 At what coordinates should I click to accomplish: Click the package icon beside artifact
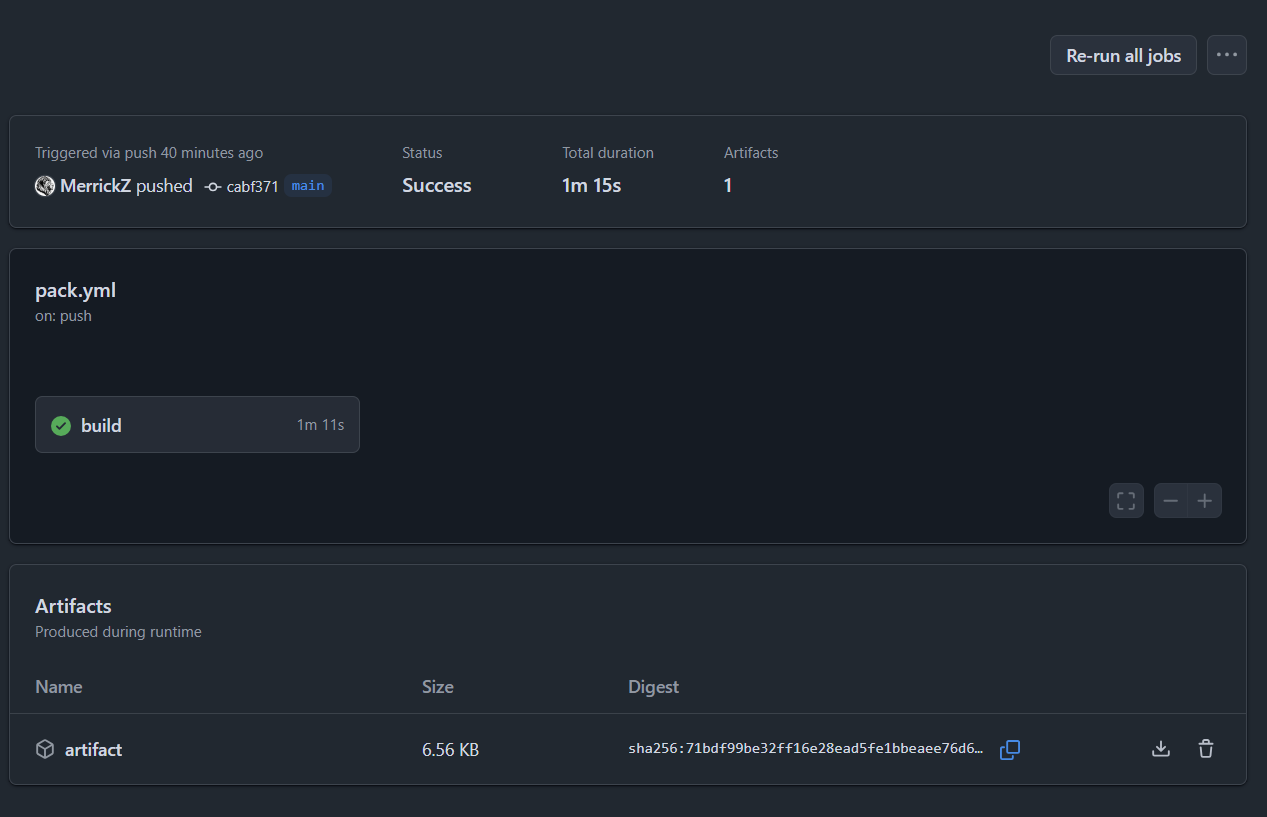coord(45,749)
